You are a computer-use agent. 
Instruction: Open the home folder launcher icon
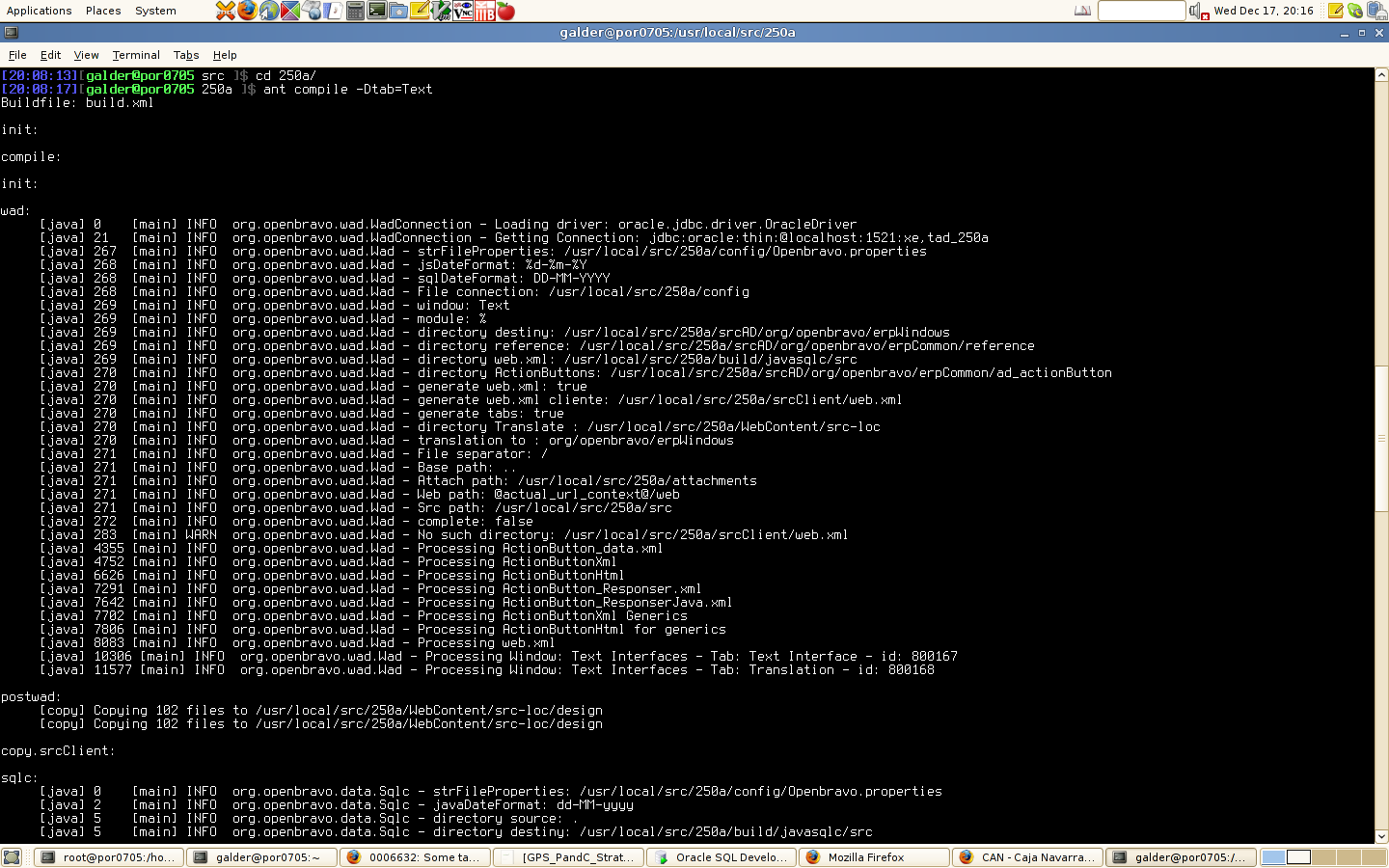[x=397, y=11]
